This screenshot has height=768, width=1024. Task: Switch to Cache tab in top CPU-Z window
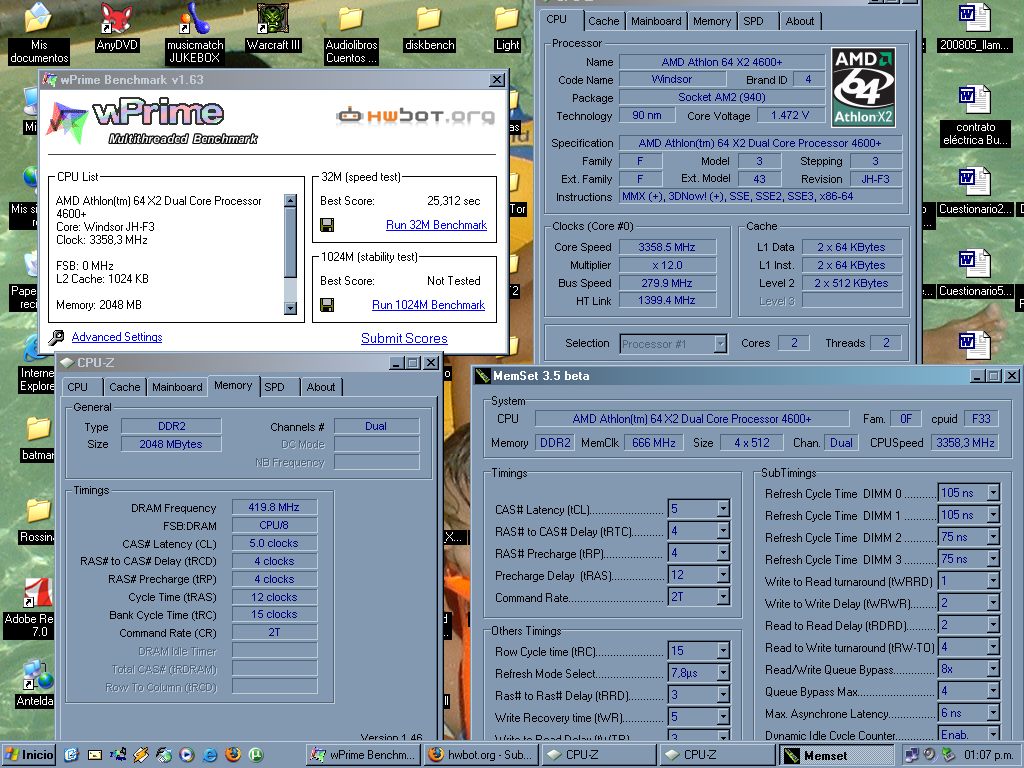603,21
